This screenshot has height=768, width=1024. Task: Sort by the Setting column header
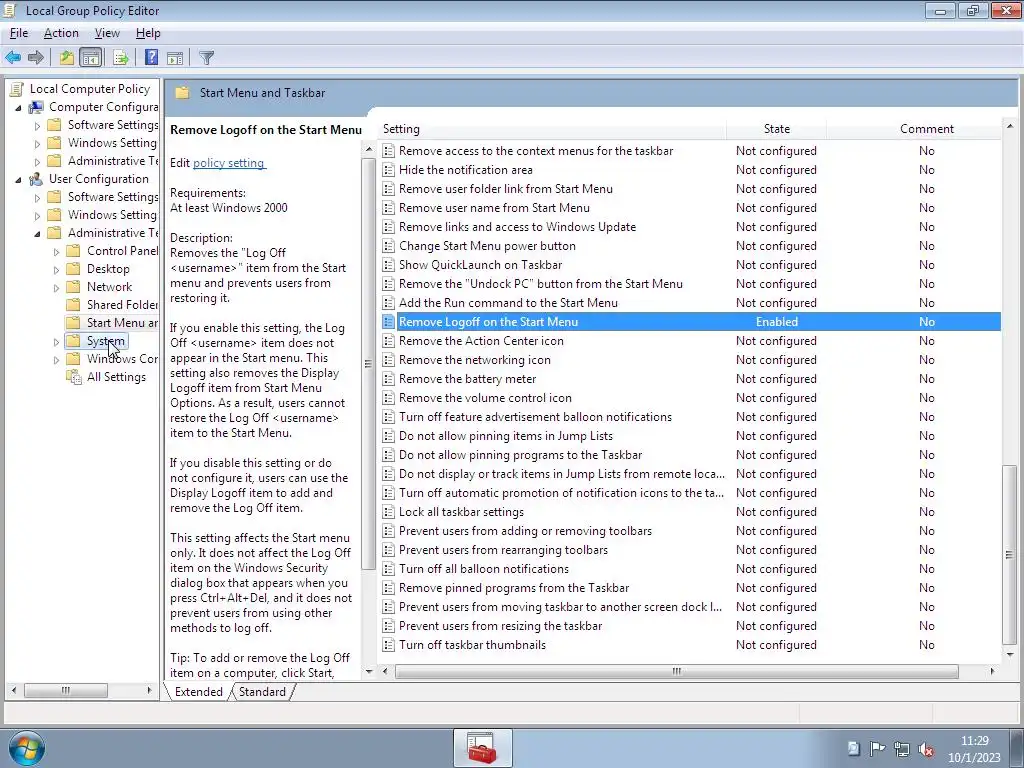(552, 129)
